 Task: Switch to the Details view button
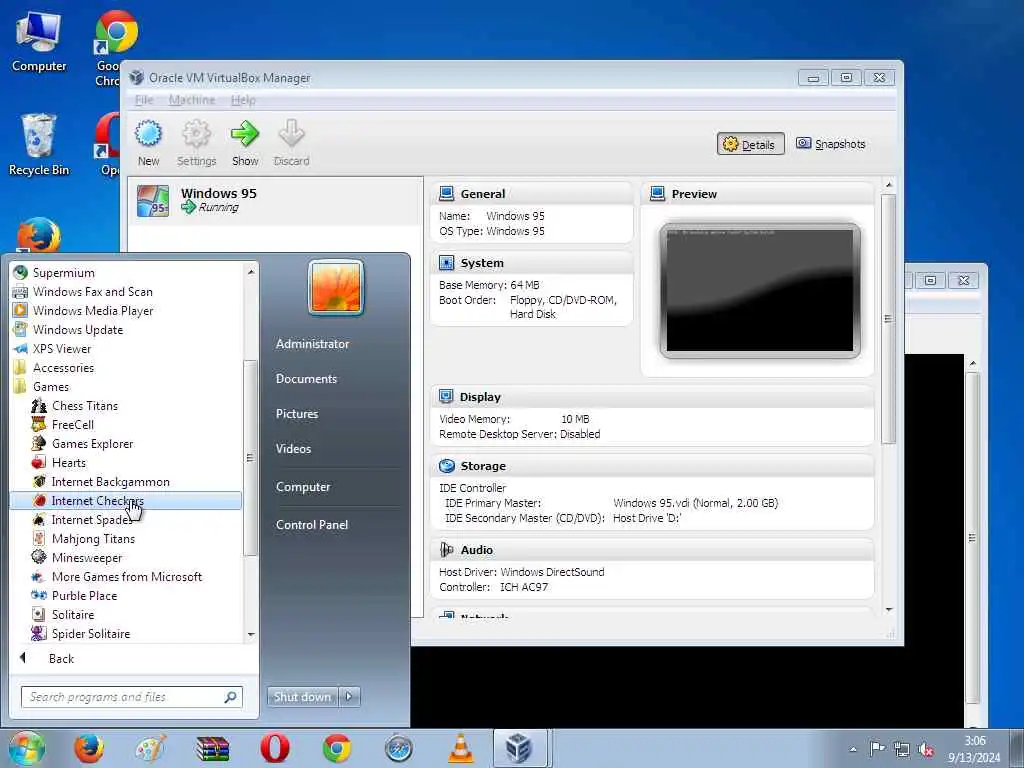pos(750,144)
